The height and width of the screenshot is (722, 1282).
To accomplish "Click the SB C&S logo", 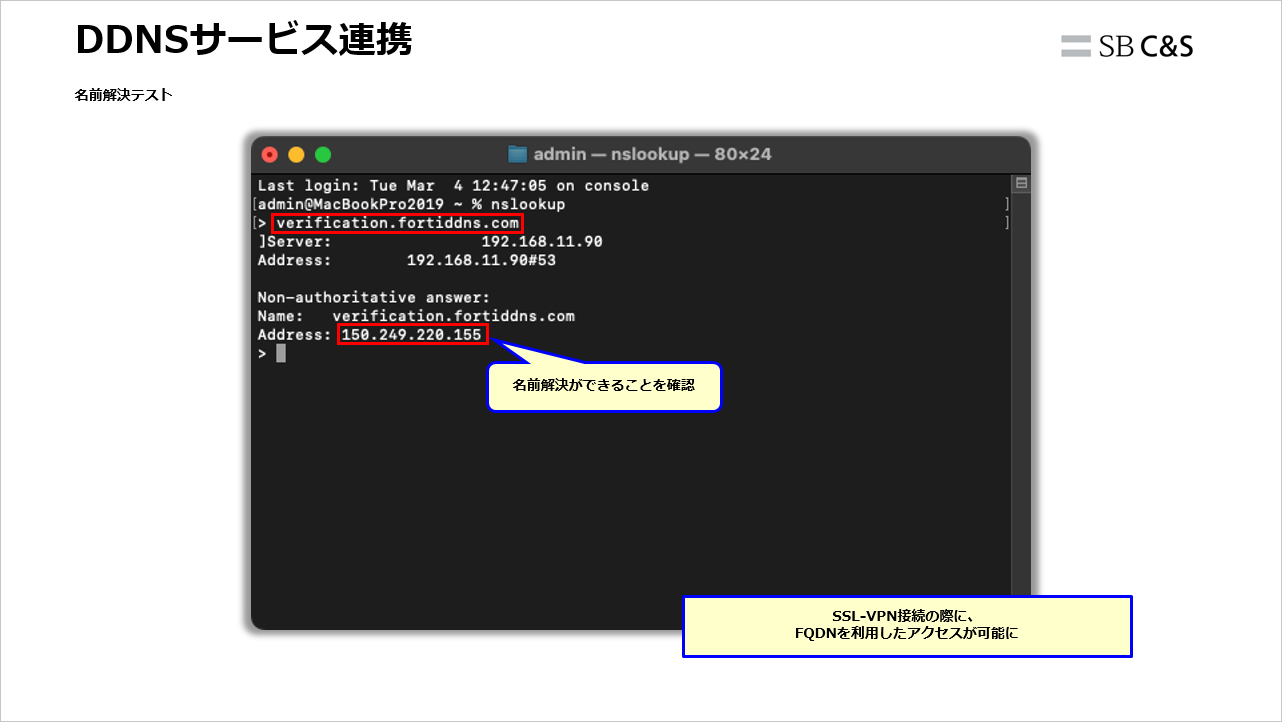I will coord(1127,45).
